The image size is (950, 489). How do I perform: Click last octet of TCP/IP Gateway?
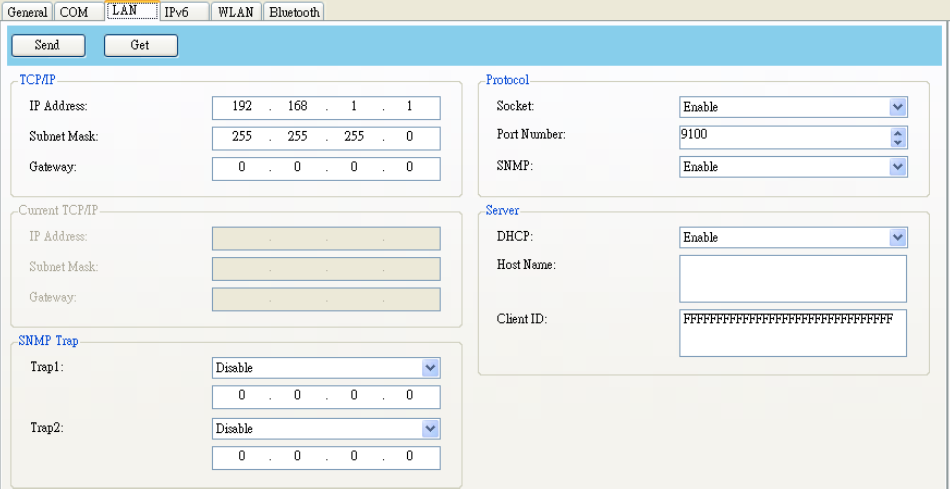pos(410,167)
